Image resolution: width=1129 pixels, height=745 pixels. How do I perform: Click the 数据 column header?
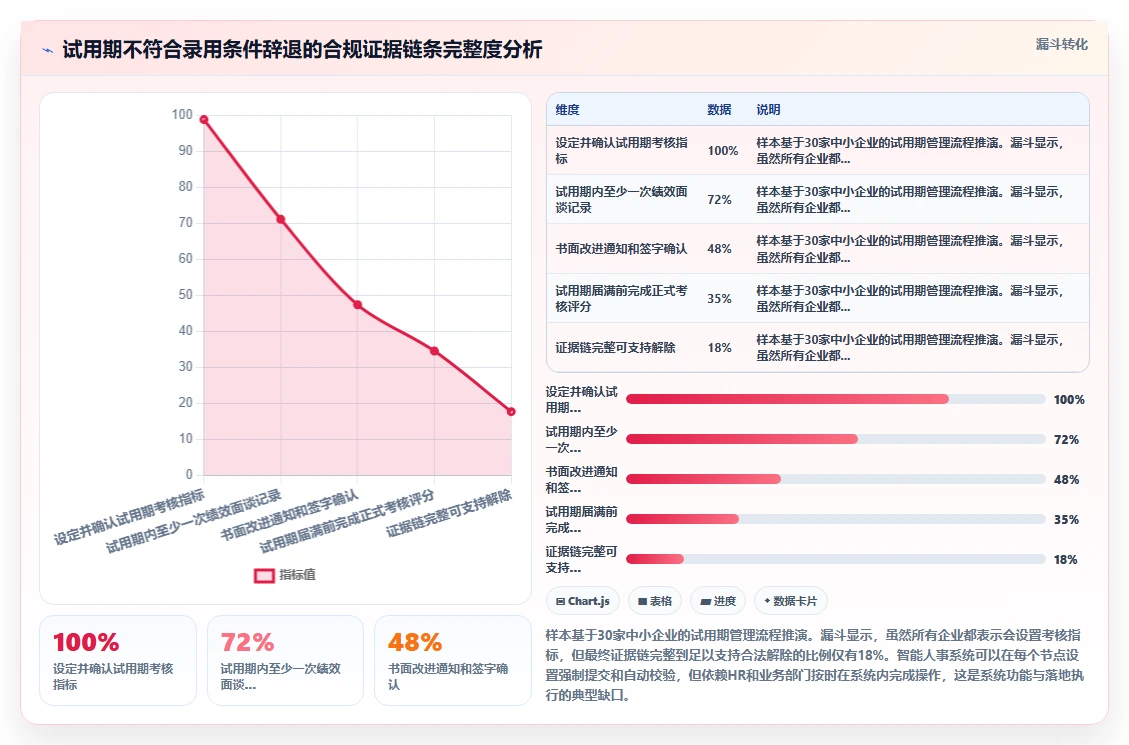point(719,109)
